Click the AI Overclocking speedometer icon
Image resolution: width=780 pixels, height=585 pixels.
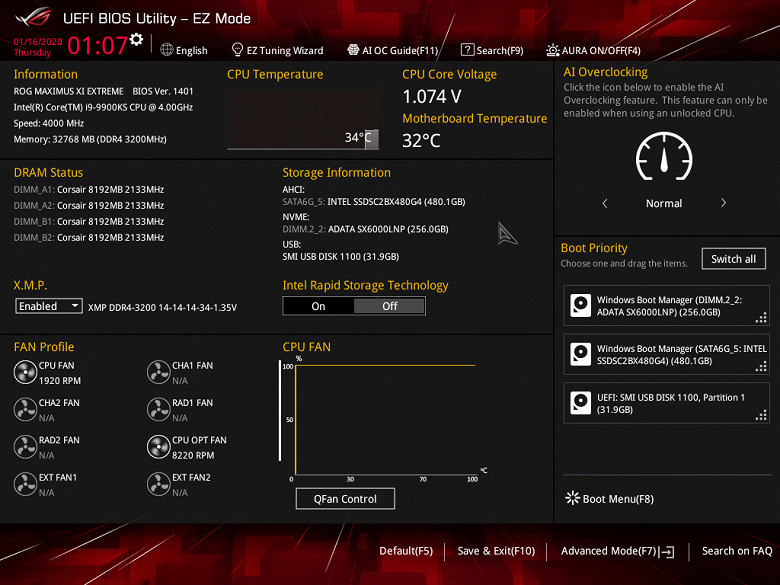click(664, 157)
